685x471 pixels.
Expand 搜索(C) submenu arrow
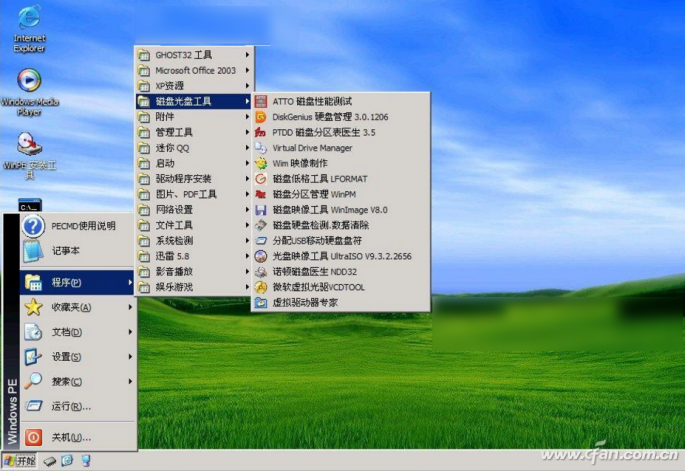click(130, 381)
